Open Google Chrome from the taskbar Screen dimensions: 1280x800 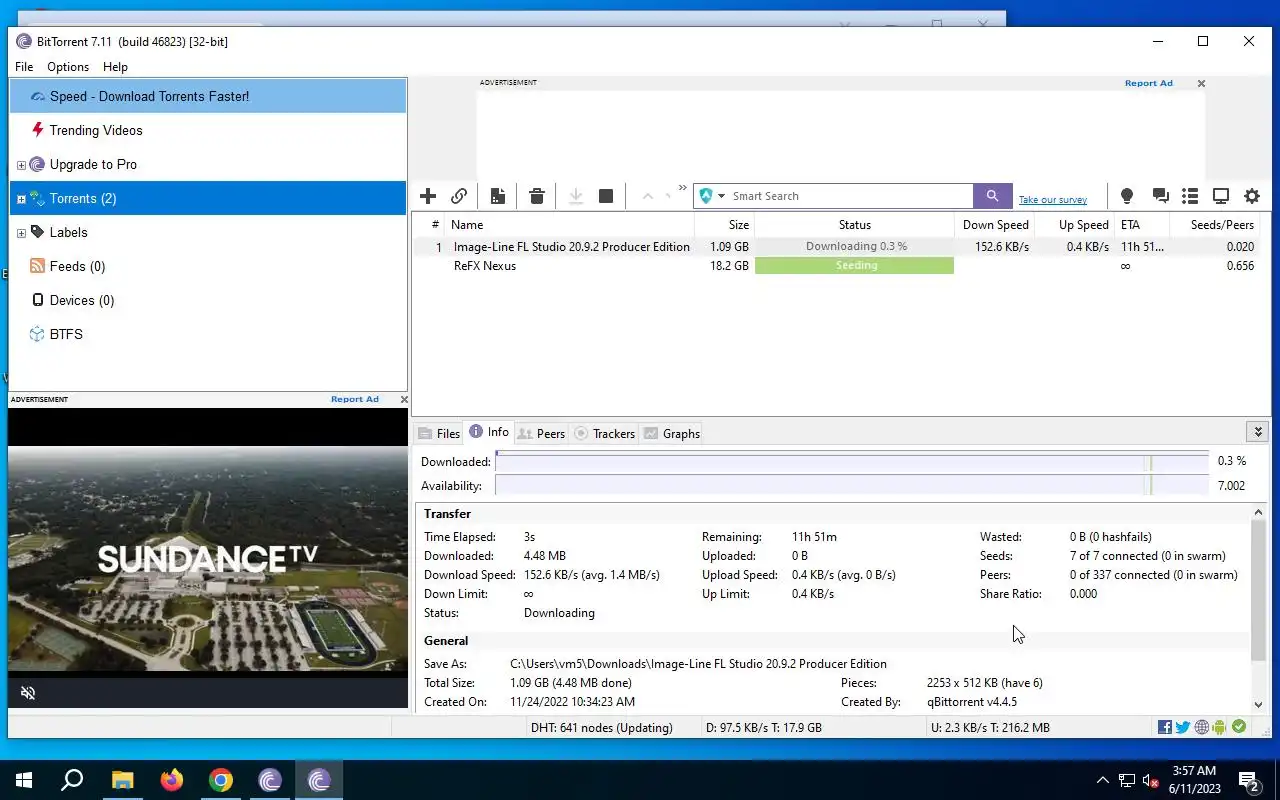221,780
